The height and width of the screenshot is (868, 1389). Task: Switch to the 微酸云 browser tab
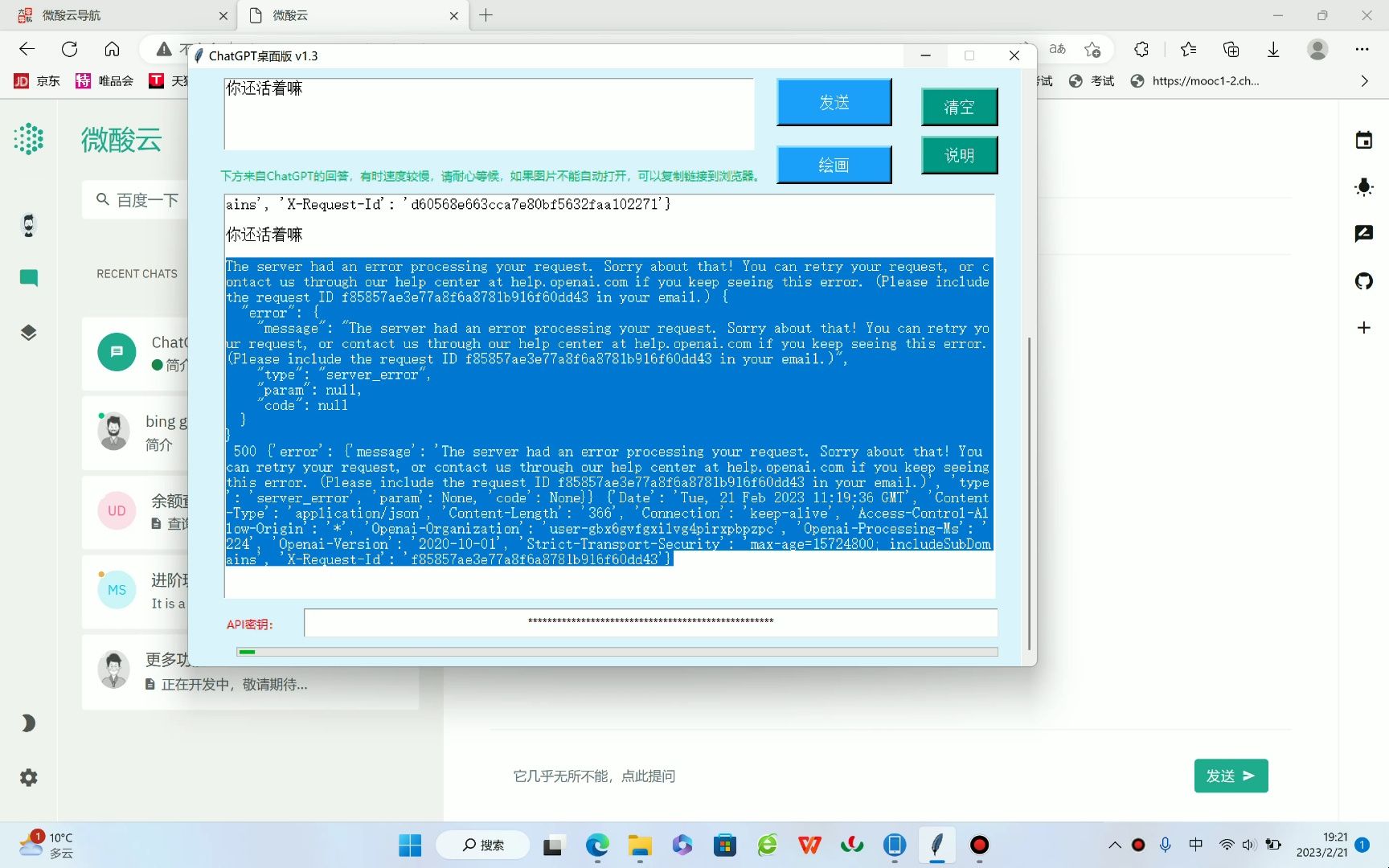(353, 15)
